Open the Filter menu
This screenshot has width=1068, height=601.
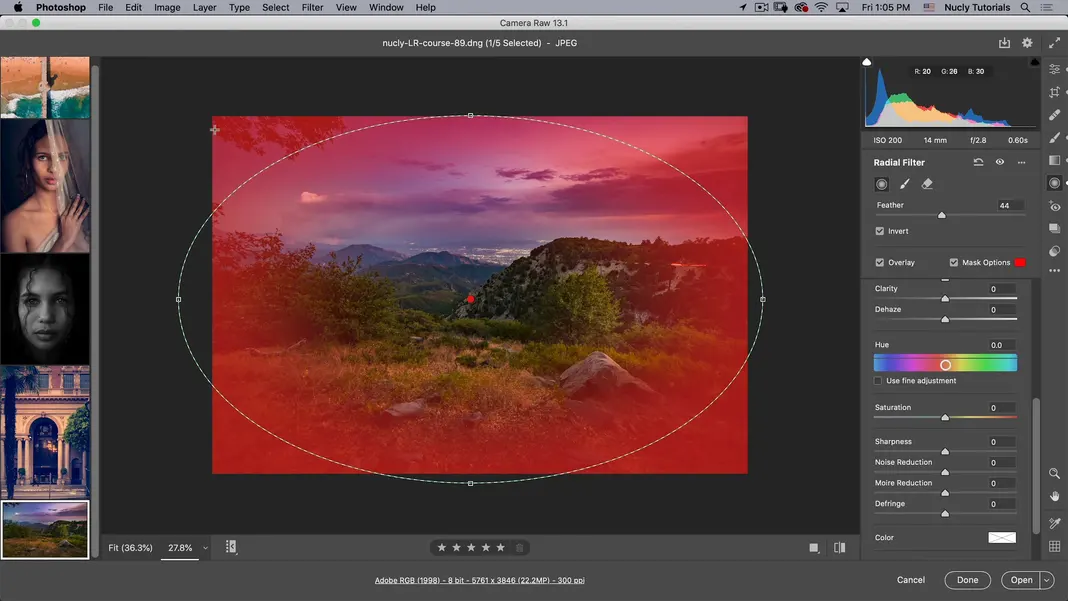click(x=312, y=7)
